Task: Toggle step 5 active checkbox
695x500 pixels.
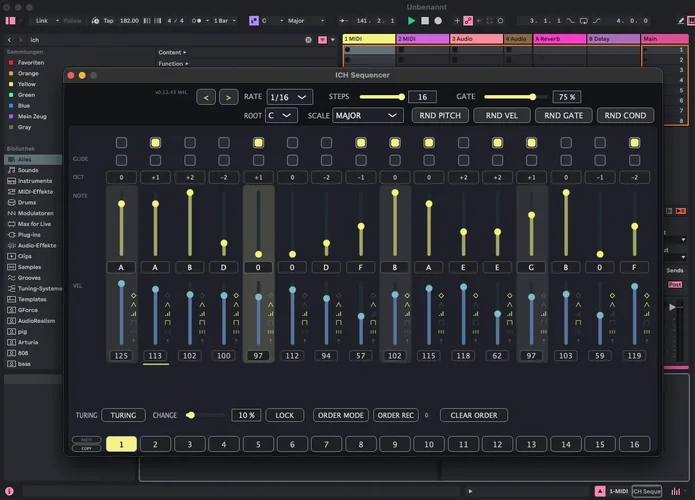Action: tap(258, 143)
